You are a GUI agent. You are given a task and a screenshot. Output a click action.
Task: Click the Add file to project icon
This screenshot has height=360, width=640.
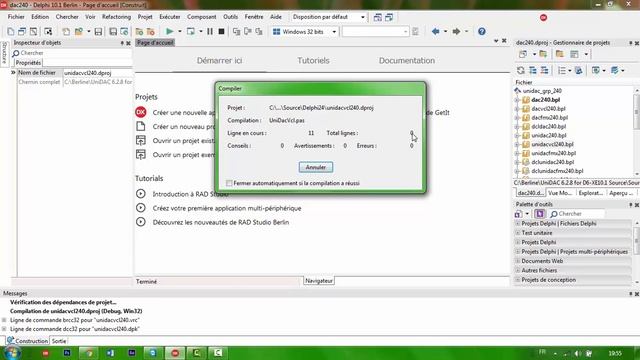click(x=139, y=31)
